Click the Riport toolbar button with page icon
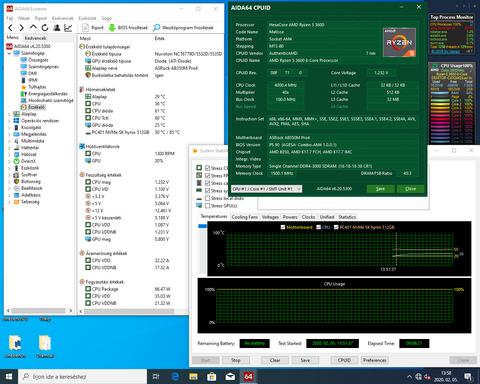 tap(93, 28)
